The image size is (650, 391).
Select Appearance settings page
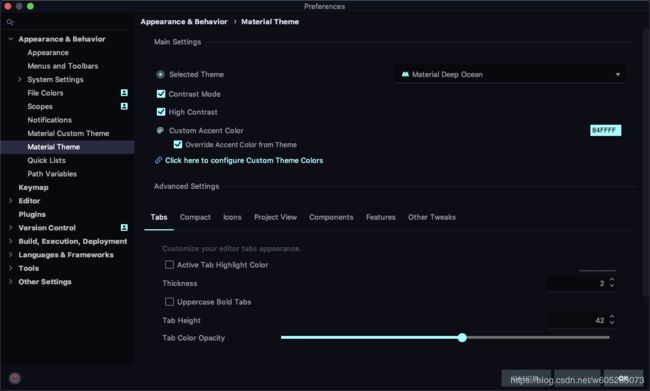(48, 53)
